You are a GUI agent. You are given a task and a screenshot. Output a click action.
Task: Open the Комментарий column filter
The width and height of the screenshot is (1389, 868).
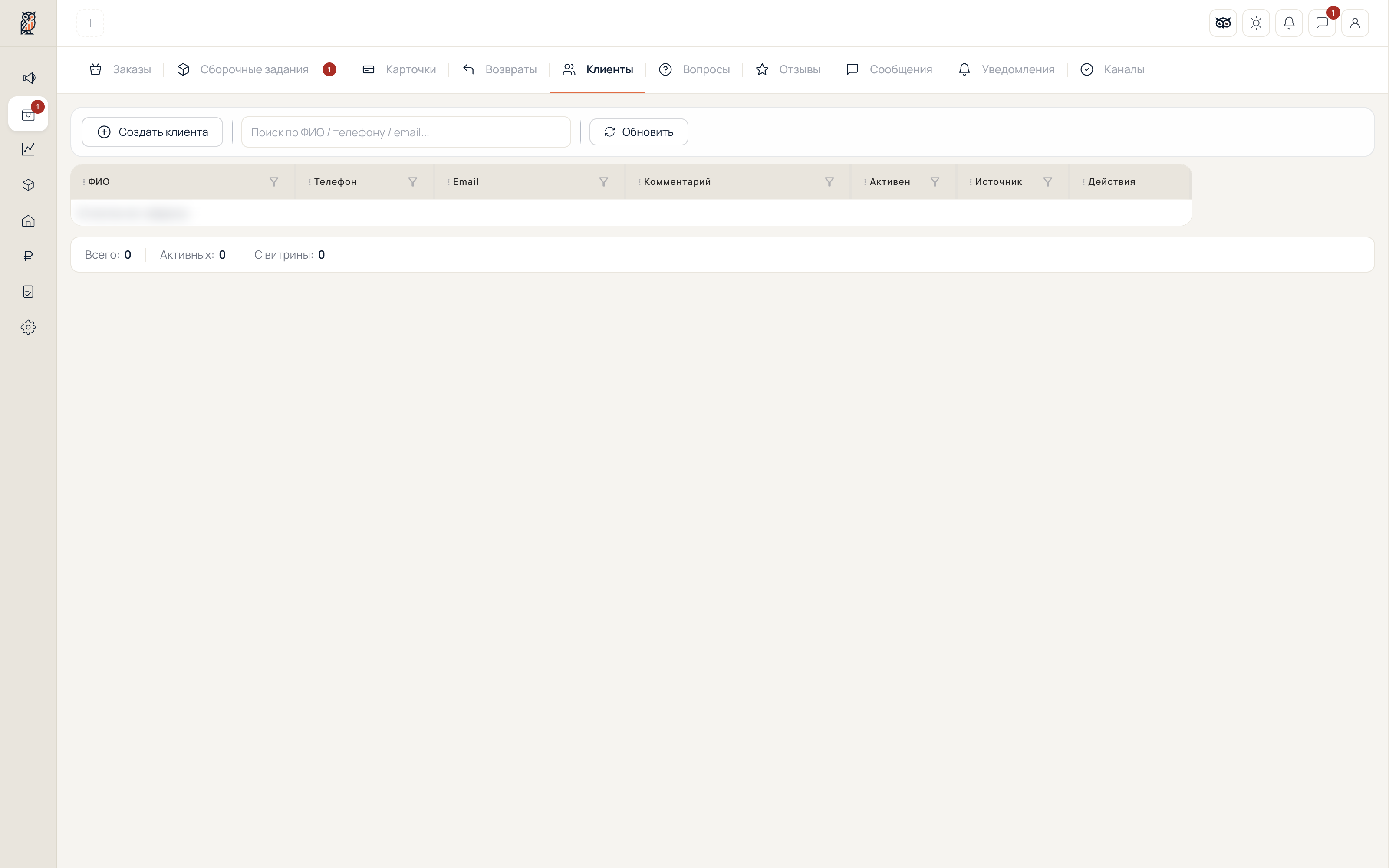(829, 182)
